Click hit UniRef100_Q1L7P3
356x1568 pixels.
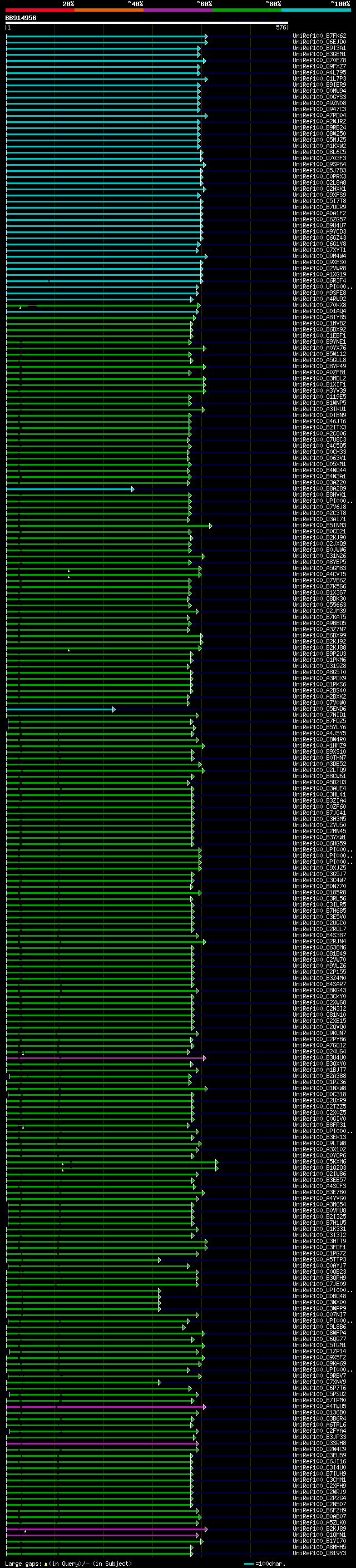pos(319,78)
